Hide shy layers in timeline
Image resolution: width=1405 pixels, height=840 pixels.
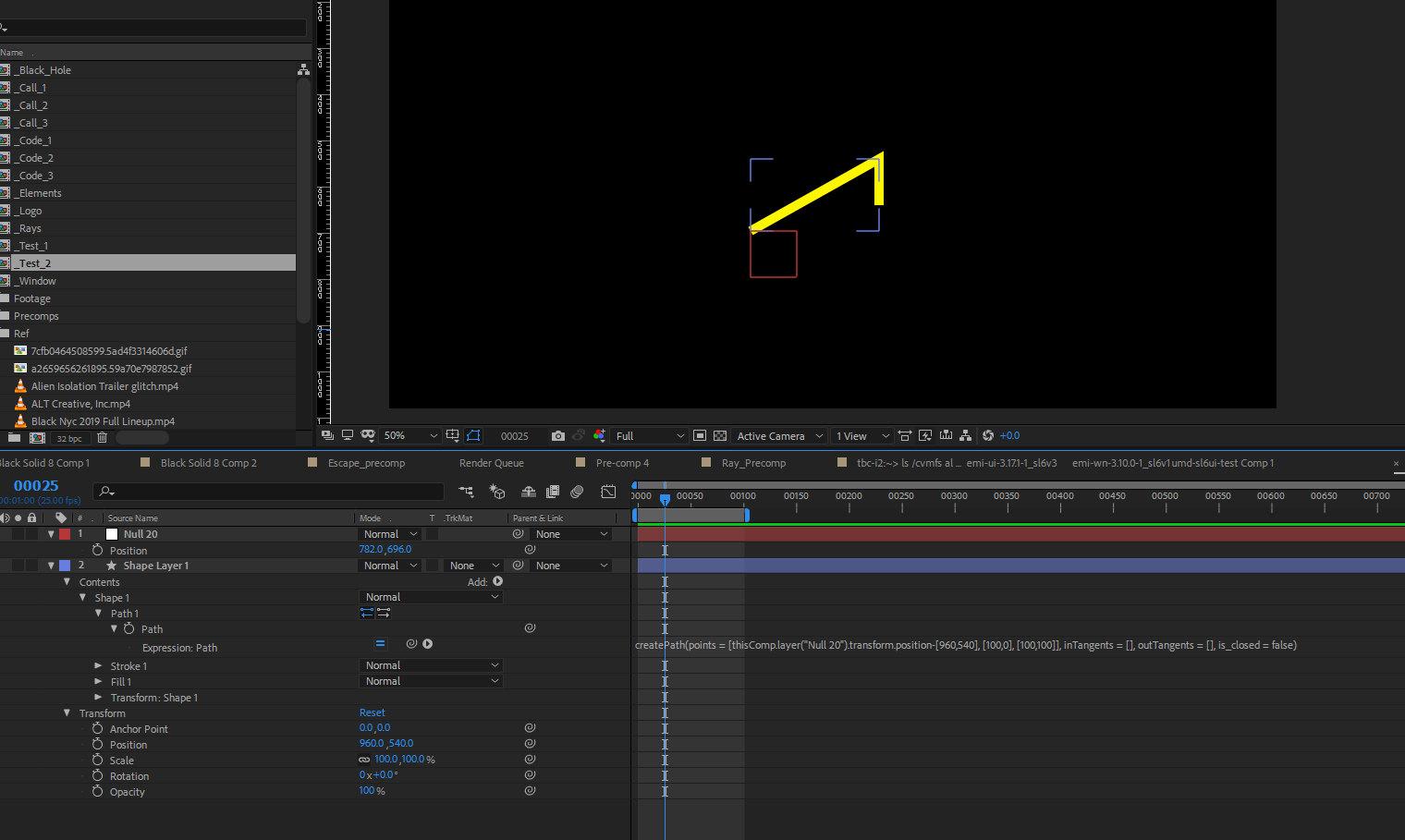529,492
